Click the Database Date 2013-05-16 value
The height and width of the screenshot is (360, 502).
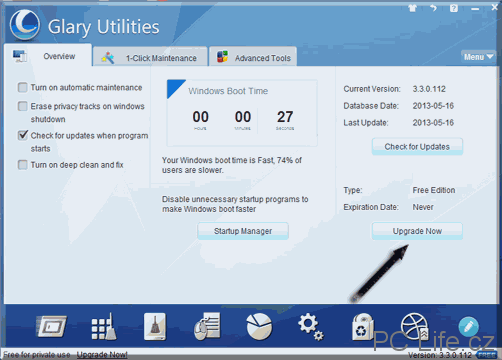click(x=433, y=106)
